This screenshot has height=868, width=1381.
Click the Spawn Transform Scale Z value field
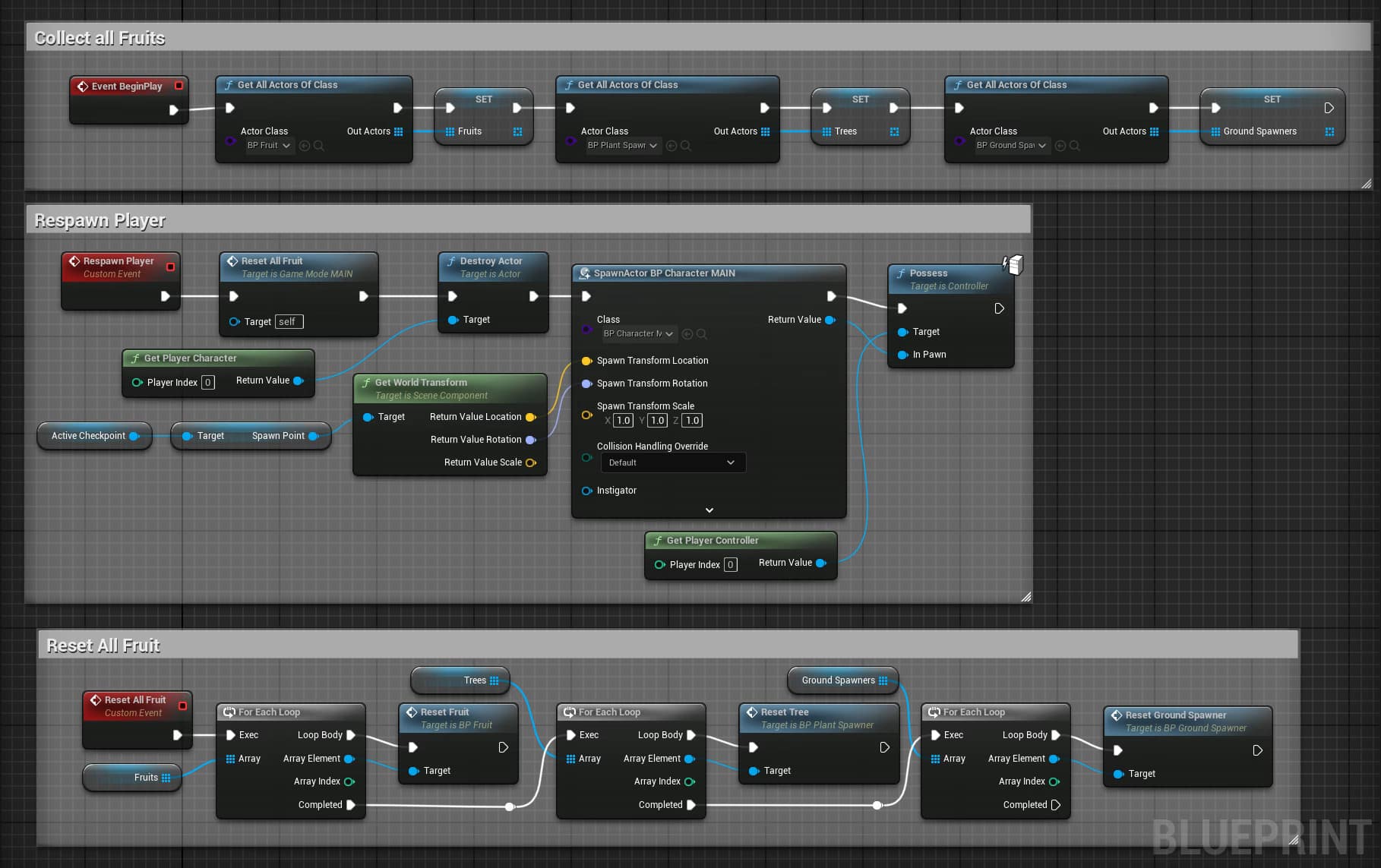692,420
